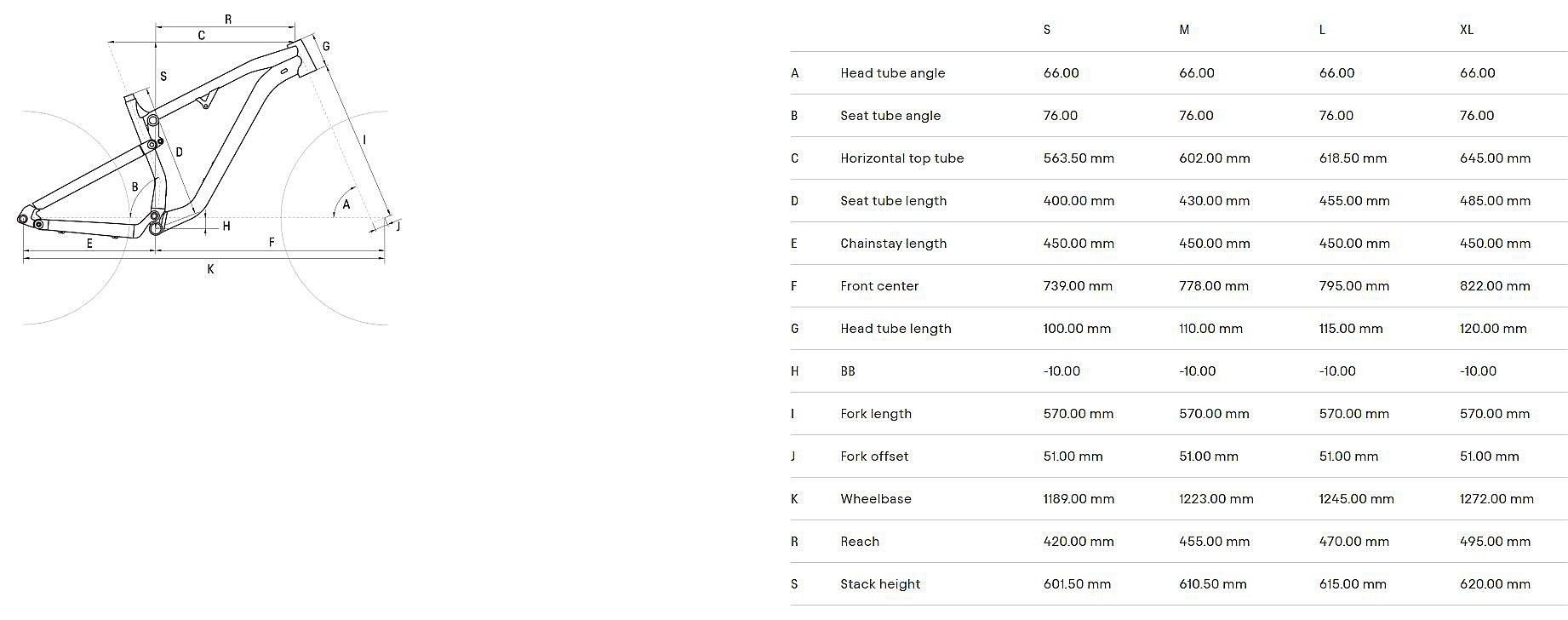Click the "Head tube angle" row label
Screen dimensions: 1568x620
pos(892,73)
